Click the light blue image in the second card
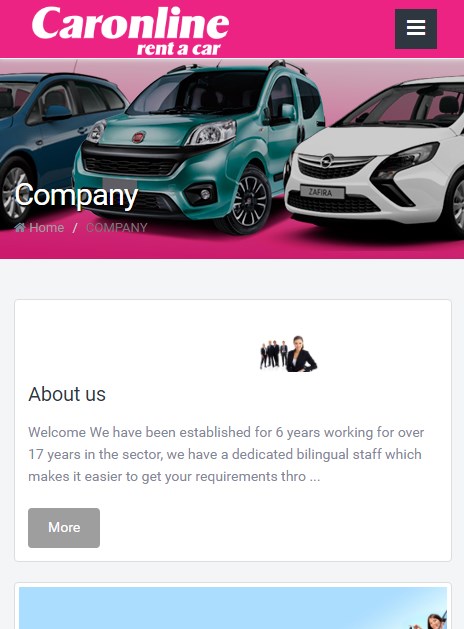Screen dimensions: 464x629 pos(233,608)
